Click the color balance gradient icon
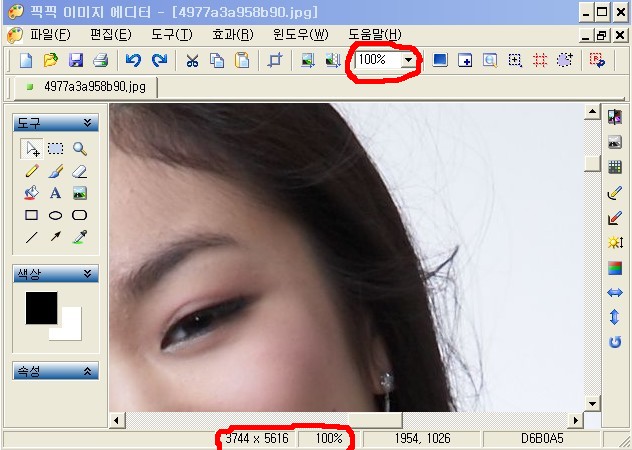The width and height of the screenshot is (632, 450). (615, 268)
